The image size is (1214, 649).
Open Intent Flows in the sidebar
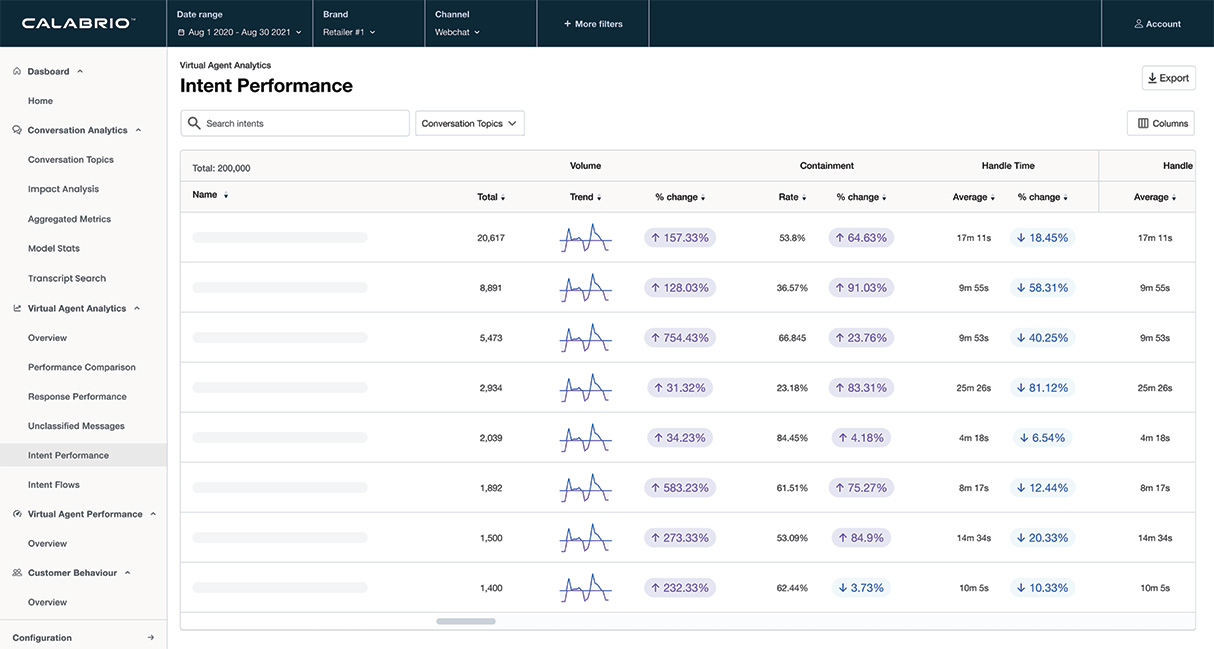click(x=54, y=485)
